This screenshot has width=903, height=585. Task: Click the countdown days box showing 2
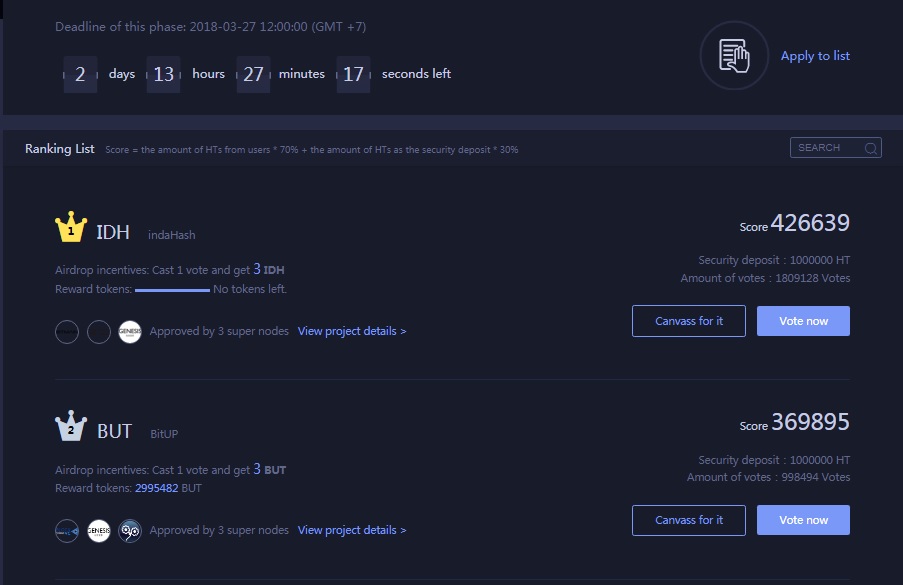point(80,74)
